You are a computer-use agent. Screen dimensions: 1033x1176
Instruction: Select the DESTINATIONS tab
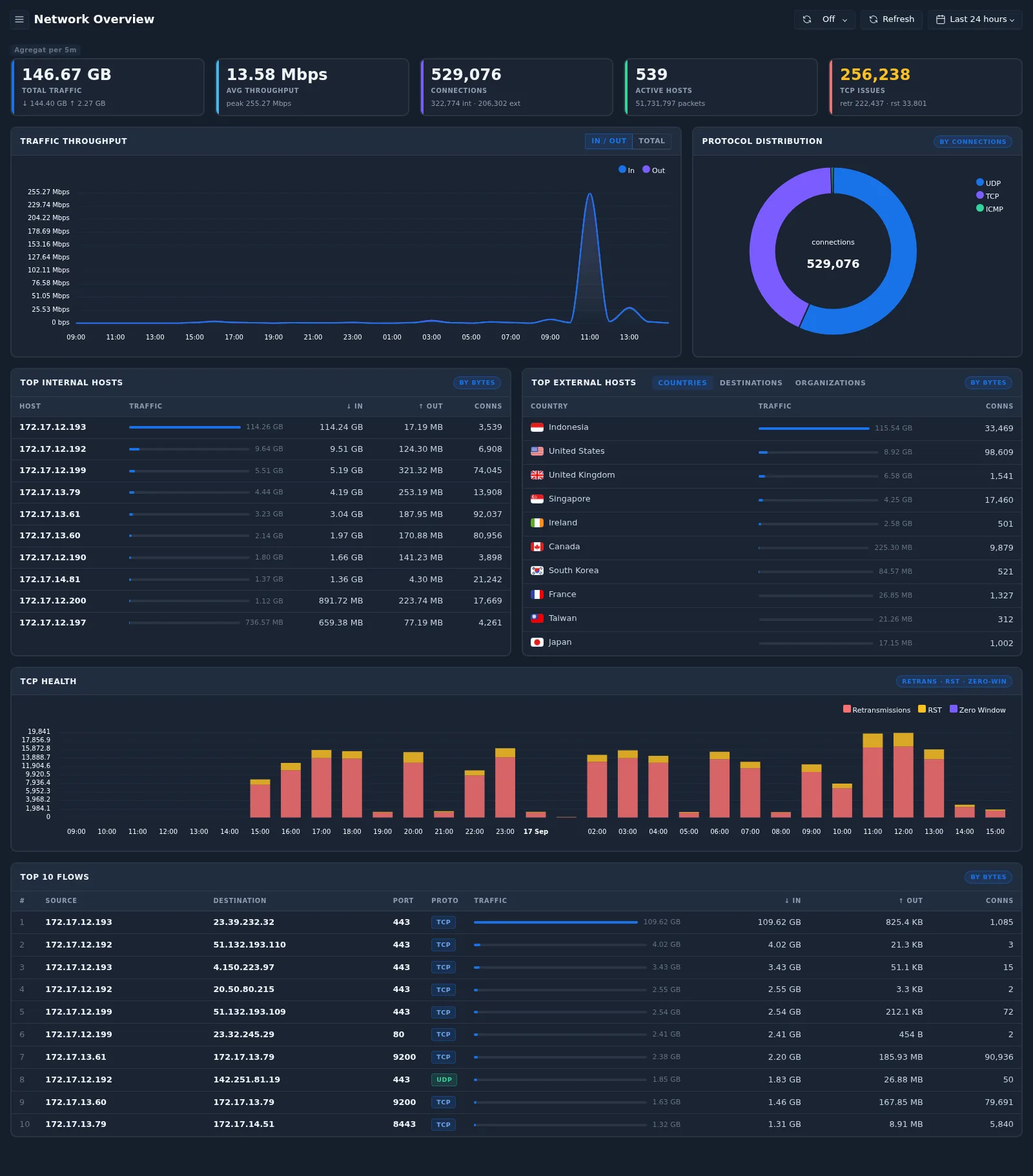[x=751, y=383]
